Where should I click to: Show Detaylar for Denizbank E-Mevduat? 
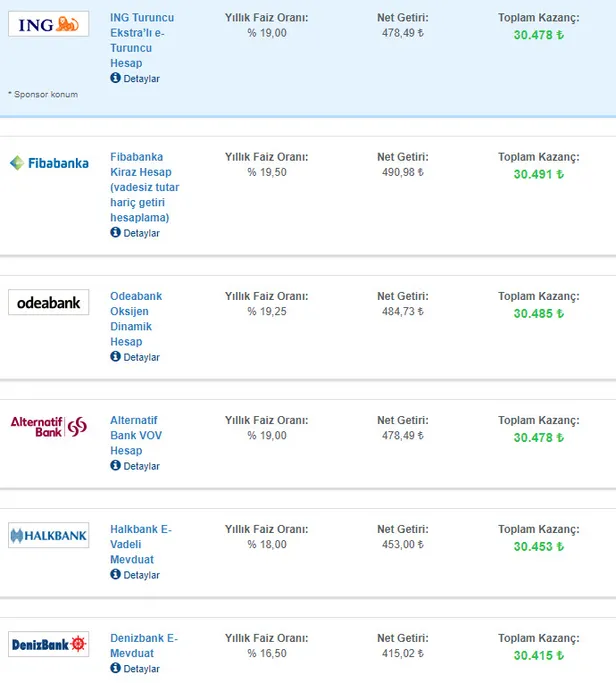click(x=141, y=669)
